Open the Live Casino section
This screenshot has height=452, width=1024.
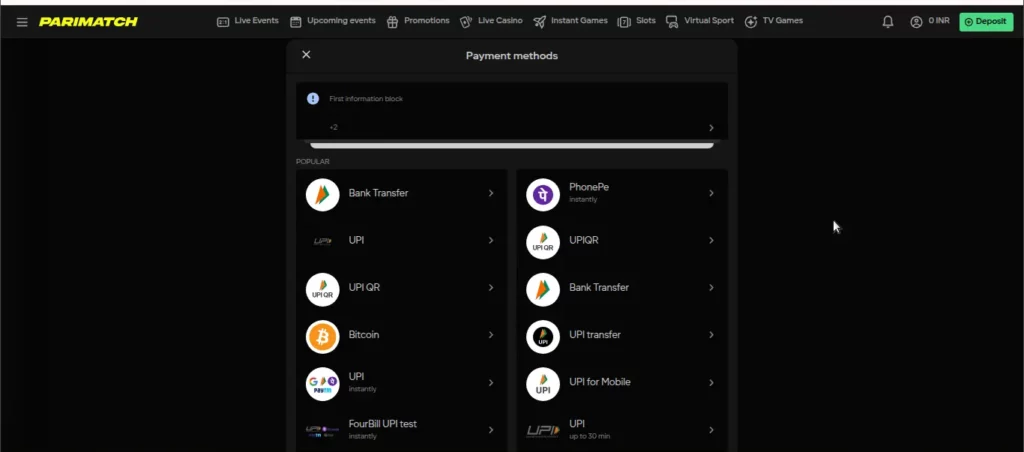coord(491,21)
